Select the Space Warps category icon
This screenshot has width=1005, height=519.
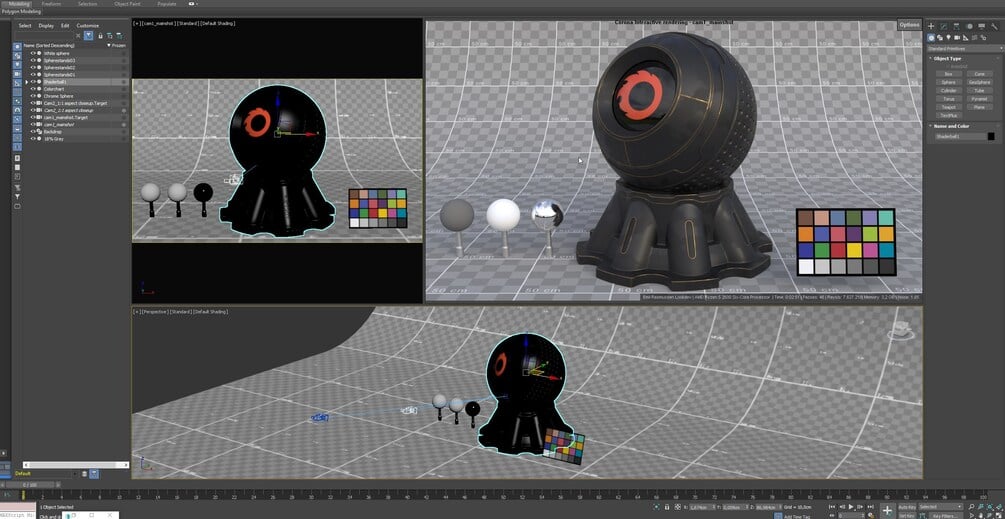(974, 38)
